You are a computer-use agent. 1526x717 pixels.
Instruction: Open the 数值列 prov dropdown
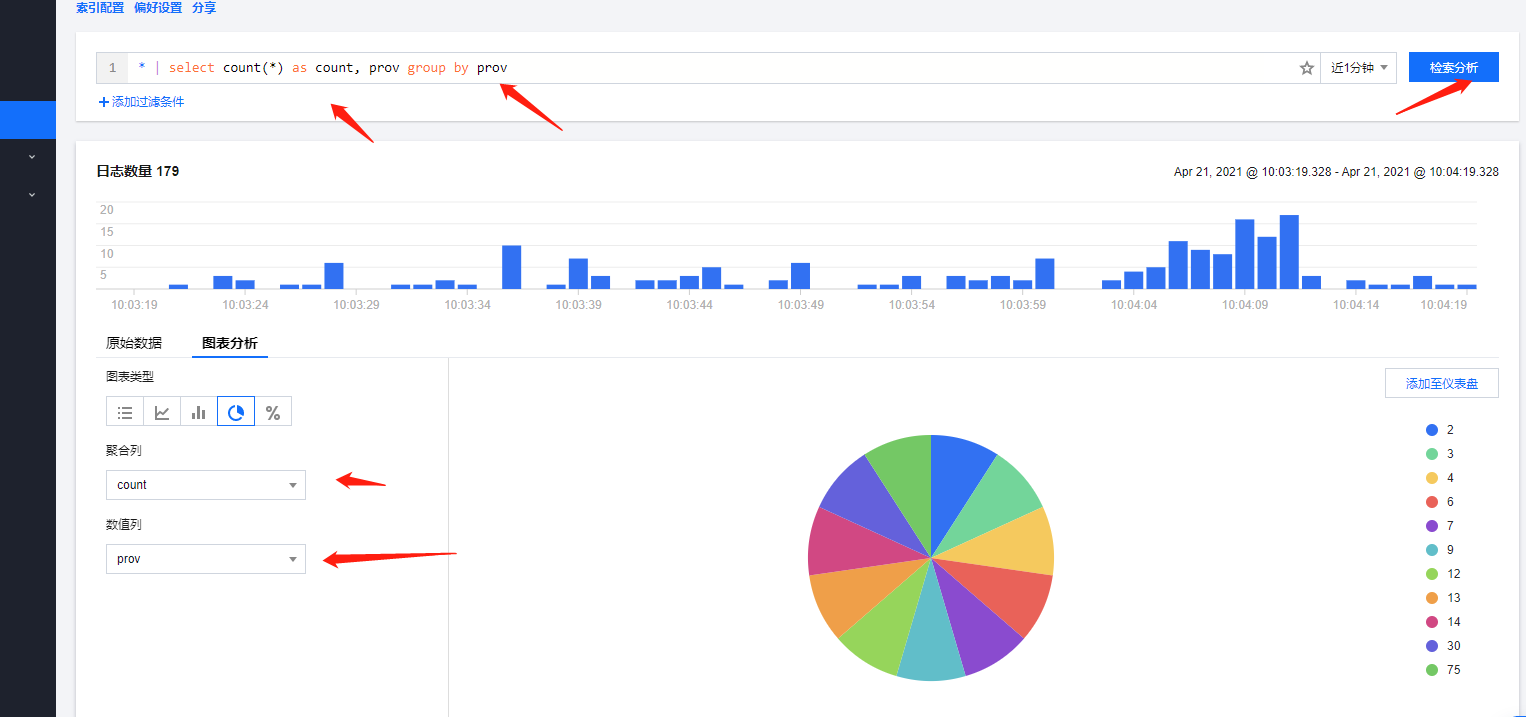[206, 559]
